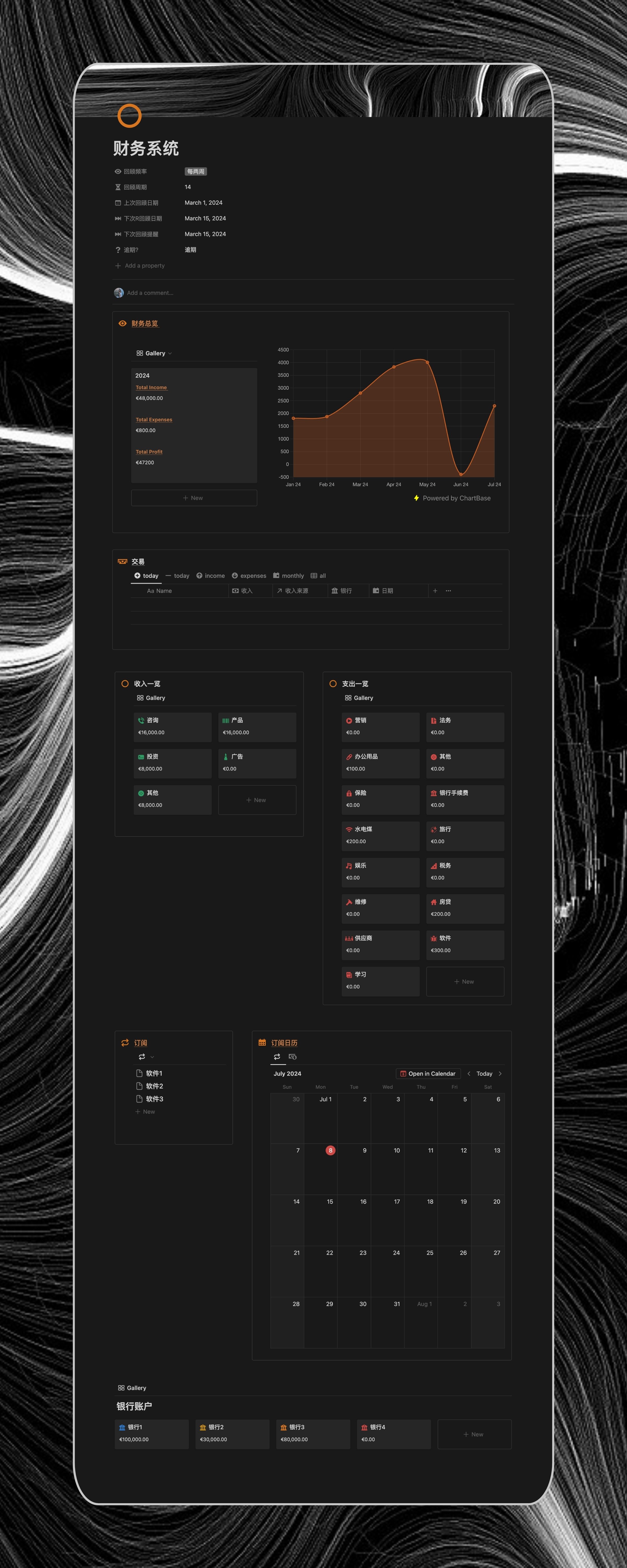Click Open in Calendar button
627x1568 pixels.
coord(428,1074)
